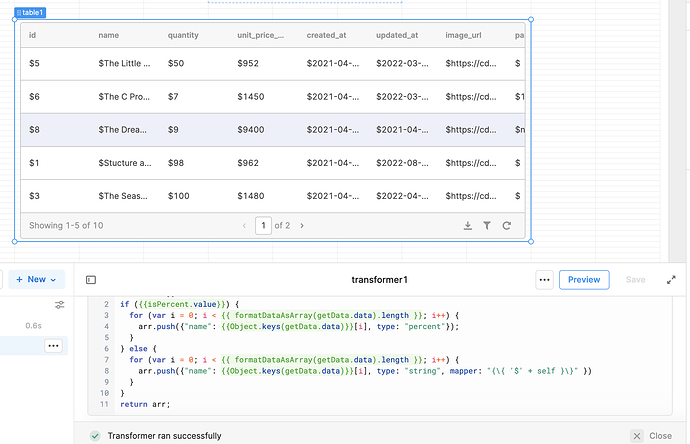Screen dimensions: 690x444
Task: Click the bottom-right resize handle of table1
Action: point(531,242)
